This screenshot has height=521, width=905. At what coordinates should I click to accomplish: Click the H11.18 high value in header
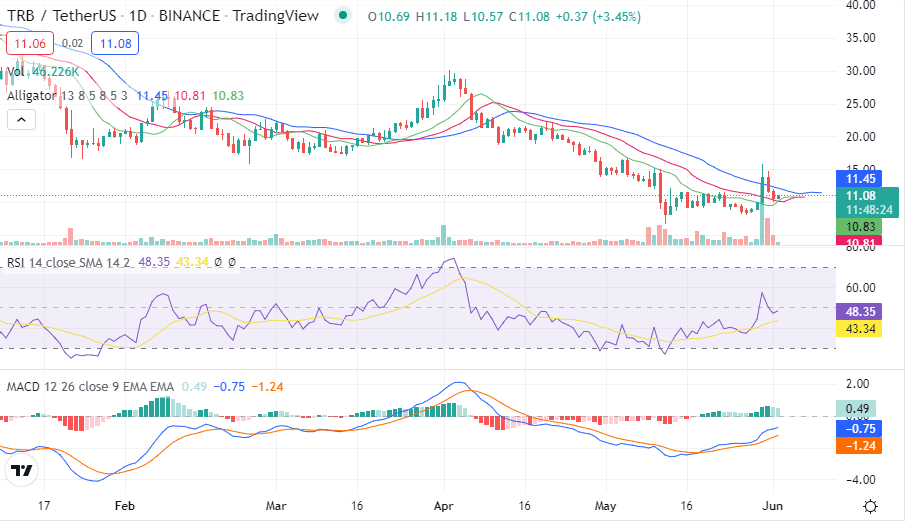point(436,17)
